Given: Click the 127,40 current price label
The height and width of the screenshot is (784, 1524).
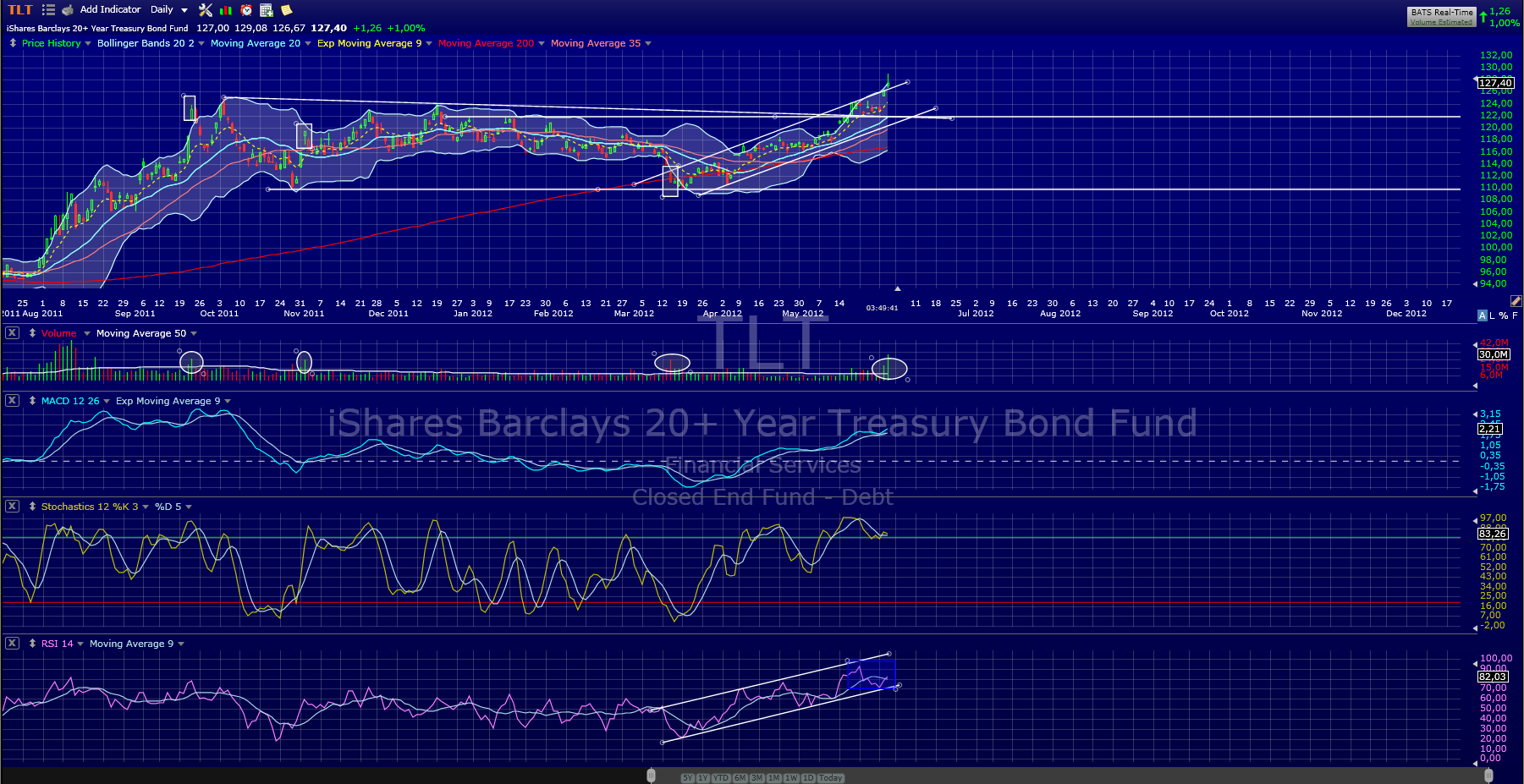Looking at the screenshot, I should pos(1495,83).
